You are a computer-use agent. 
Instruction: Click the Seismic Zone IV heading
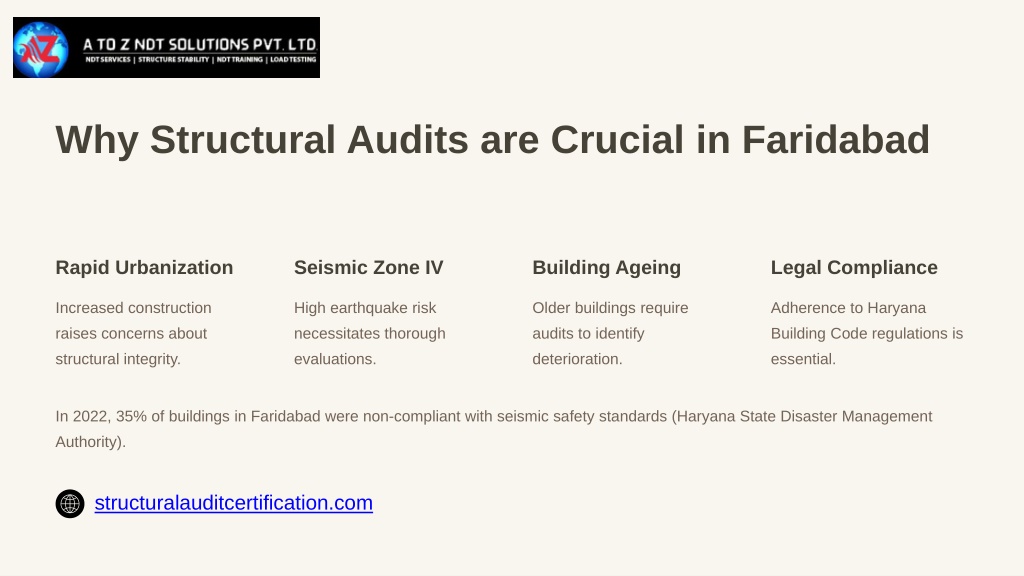pos(368,268)
